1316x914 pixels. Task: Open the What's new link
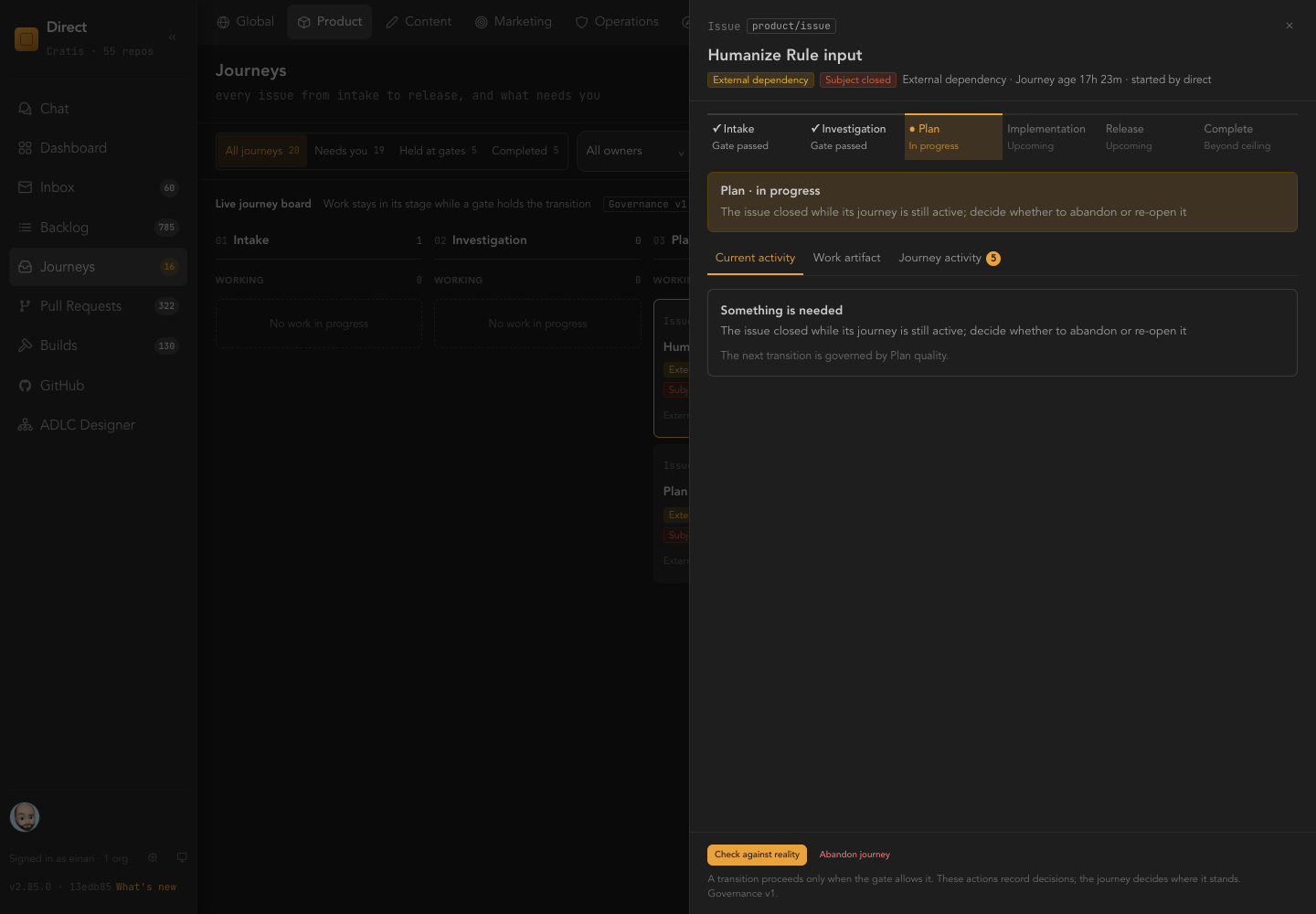[x=146, y=887]
